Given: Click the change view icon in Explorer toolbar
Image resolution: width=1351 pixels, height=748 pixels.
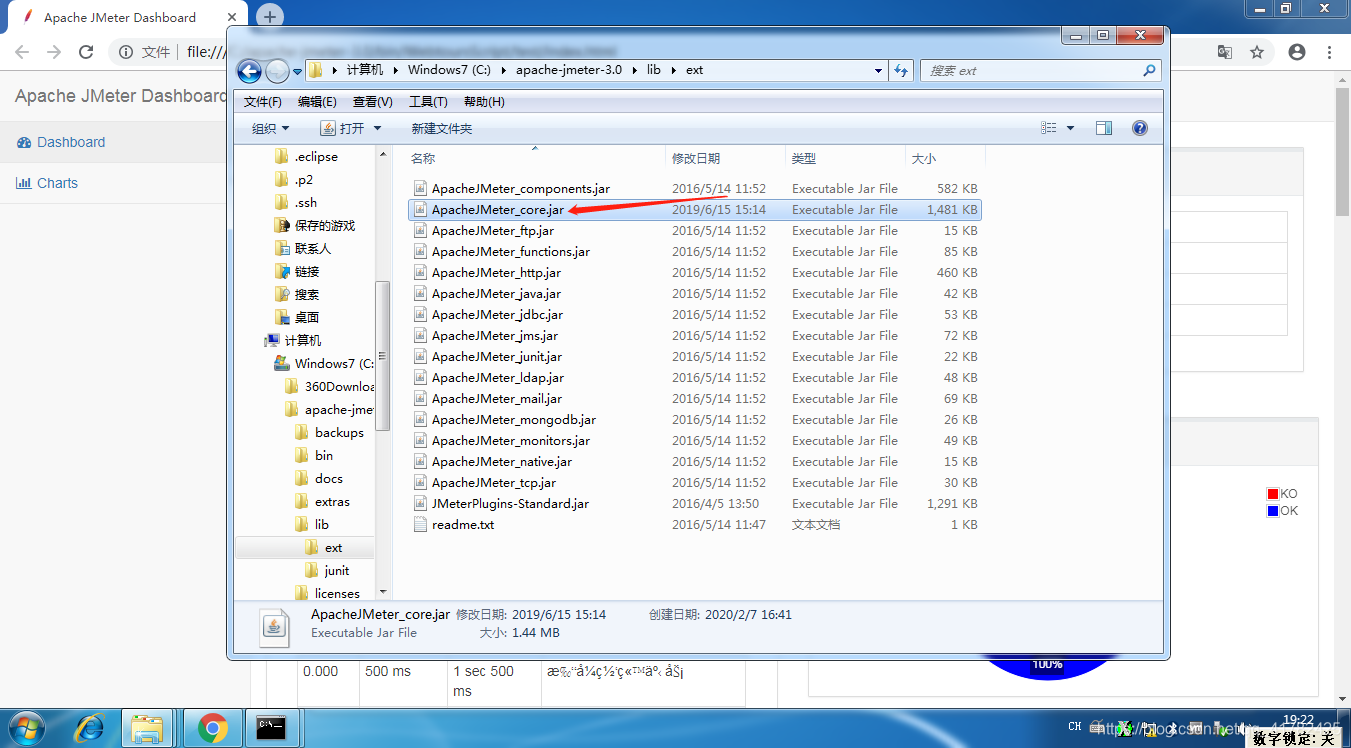Looking at the screenshot, I should tap(1048, 128).
